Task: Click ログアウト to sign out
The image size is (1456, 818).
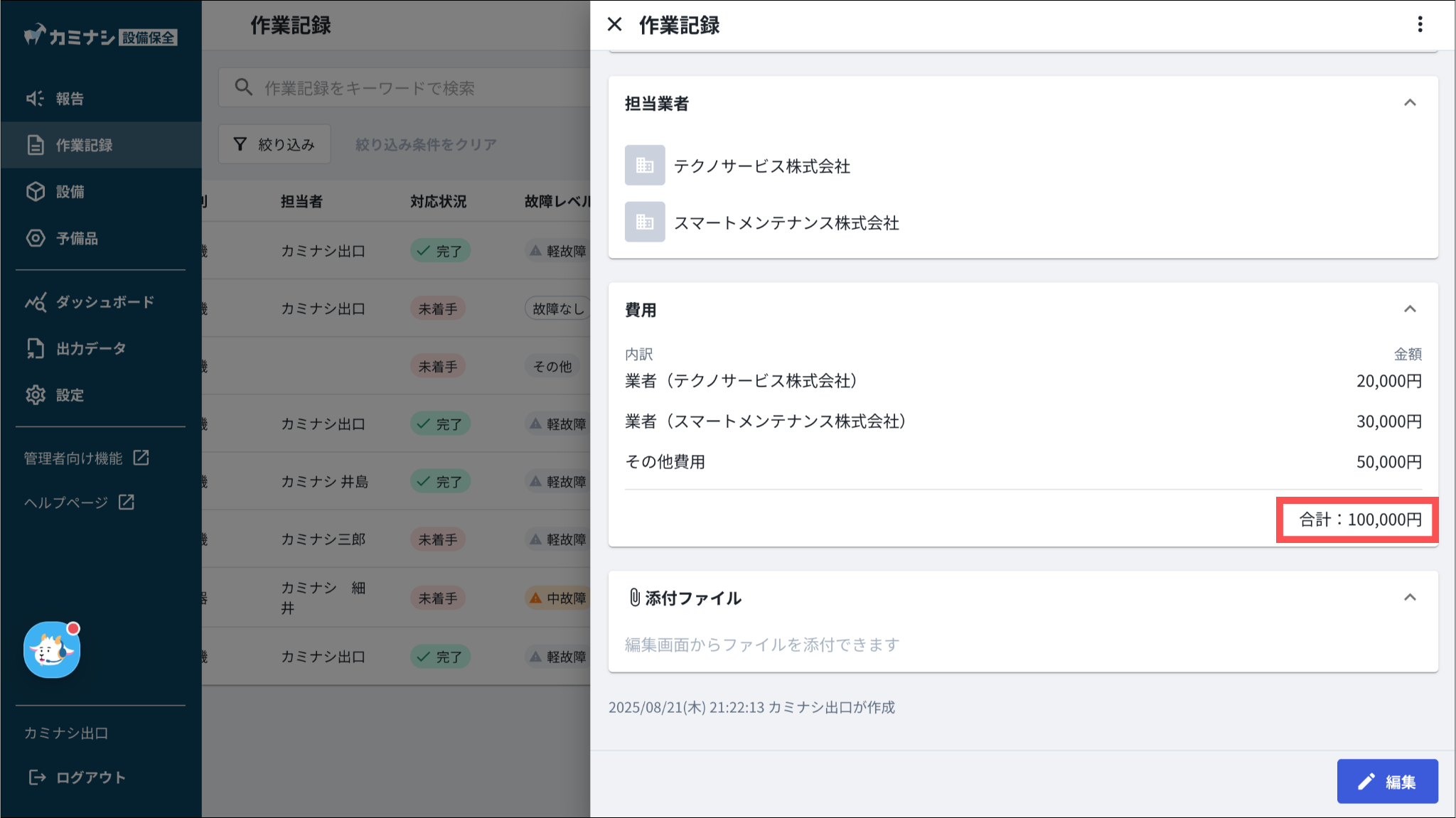Action: (90, 777)
